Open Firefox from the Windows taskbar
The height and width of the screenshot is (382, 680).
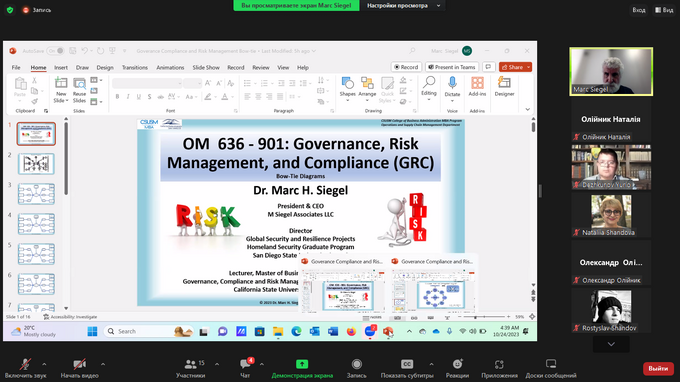(351, 331)
